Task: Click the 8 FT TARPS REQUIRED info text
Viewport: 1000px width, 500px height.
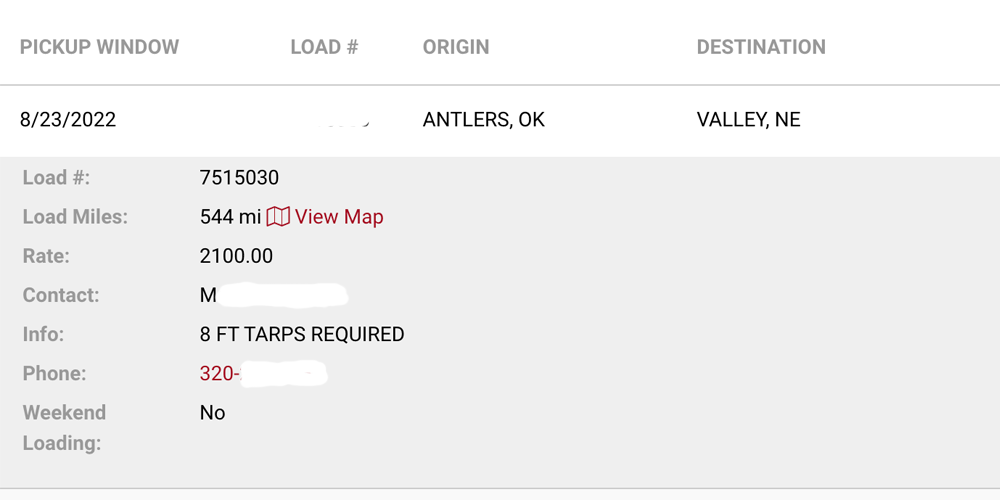Action: click(x=302, y=335)
